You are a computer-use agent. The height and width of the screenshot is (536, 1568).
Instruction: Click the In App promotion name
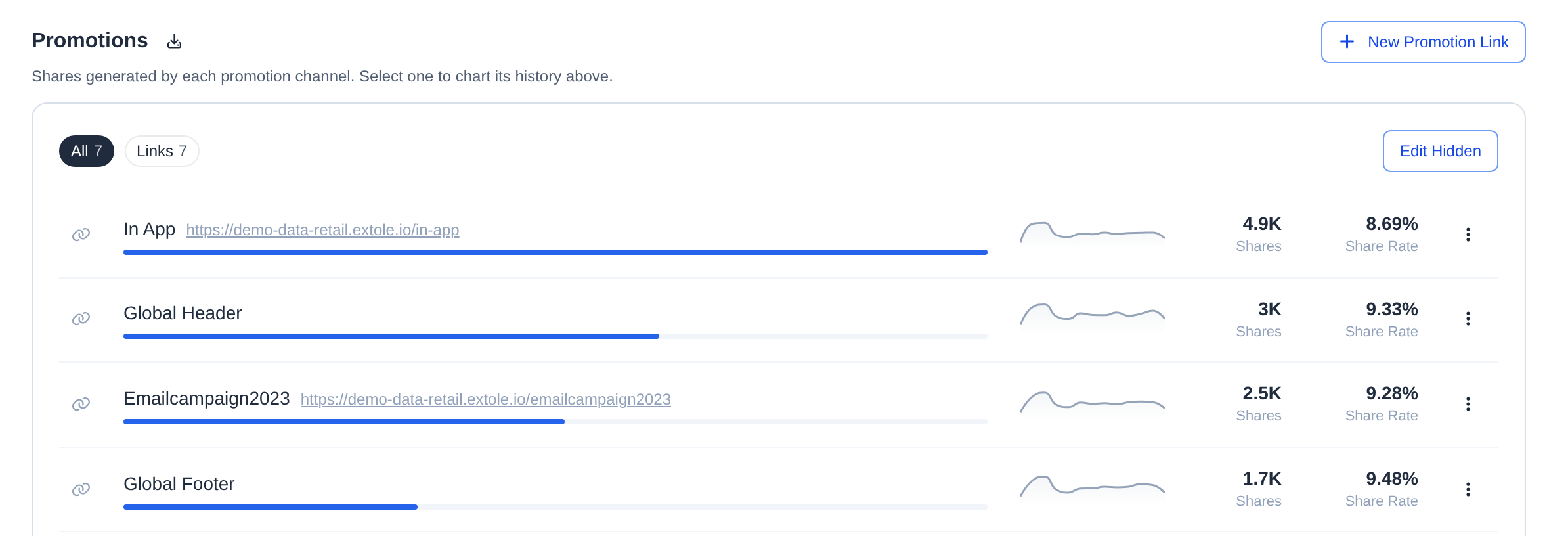149,229
